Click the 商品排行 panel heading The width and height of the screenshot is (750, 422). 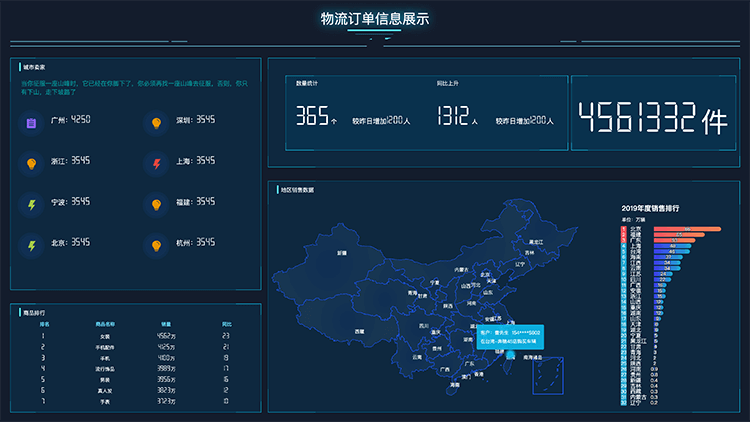point(34,313)
